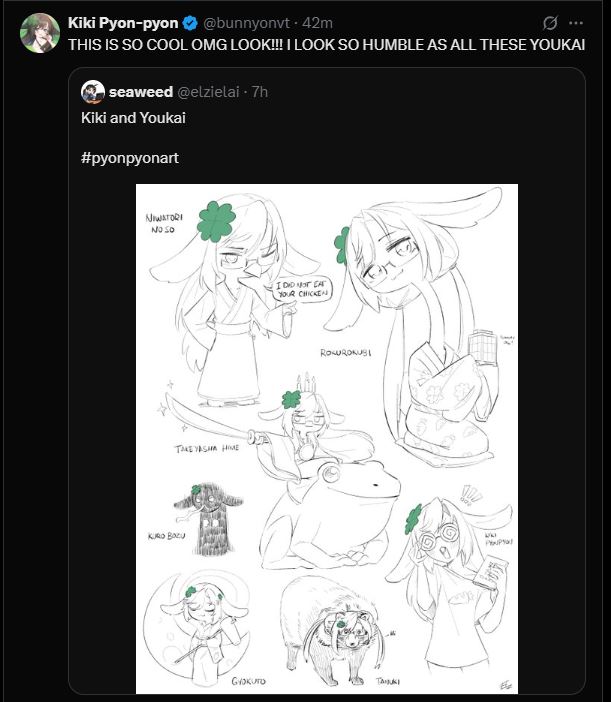Click the blue verified badge
Viewport: 611px width, 702px height.
click(191, 23)
